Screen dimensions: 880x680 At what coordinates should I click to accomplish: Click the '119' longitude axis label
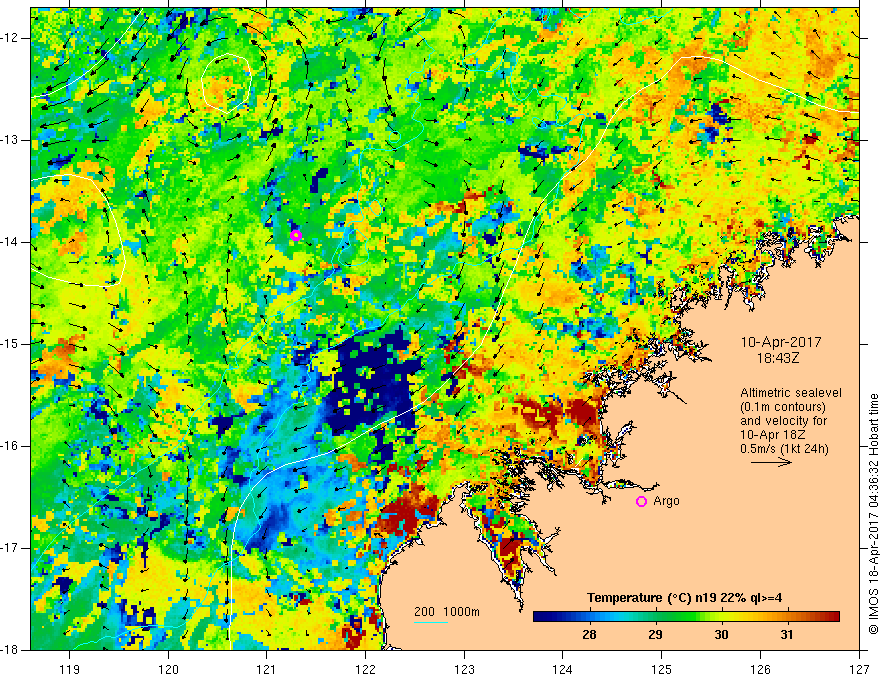click(70, 669)
